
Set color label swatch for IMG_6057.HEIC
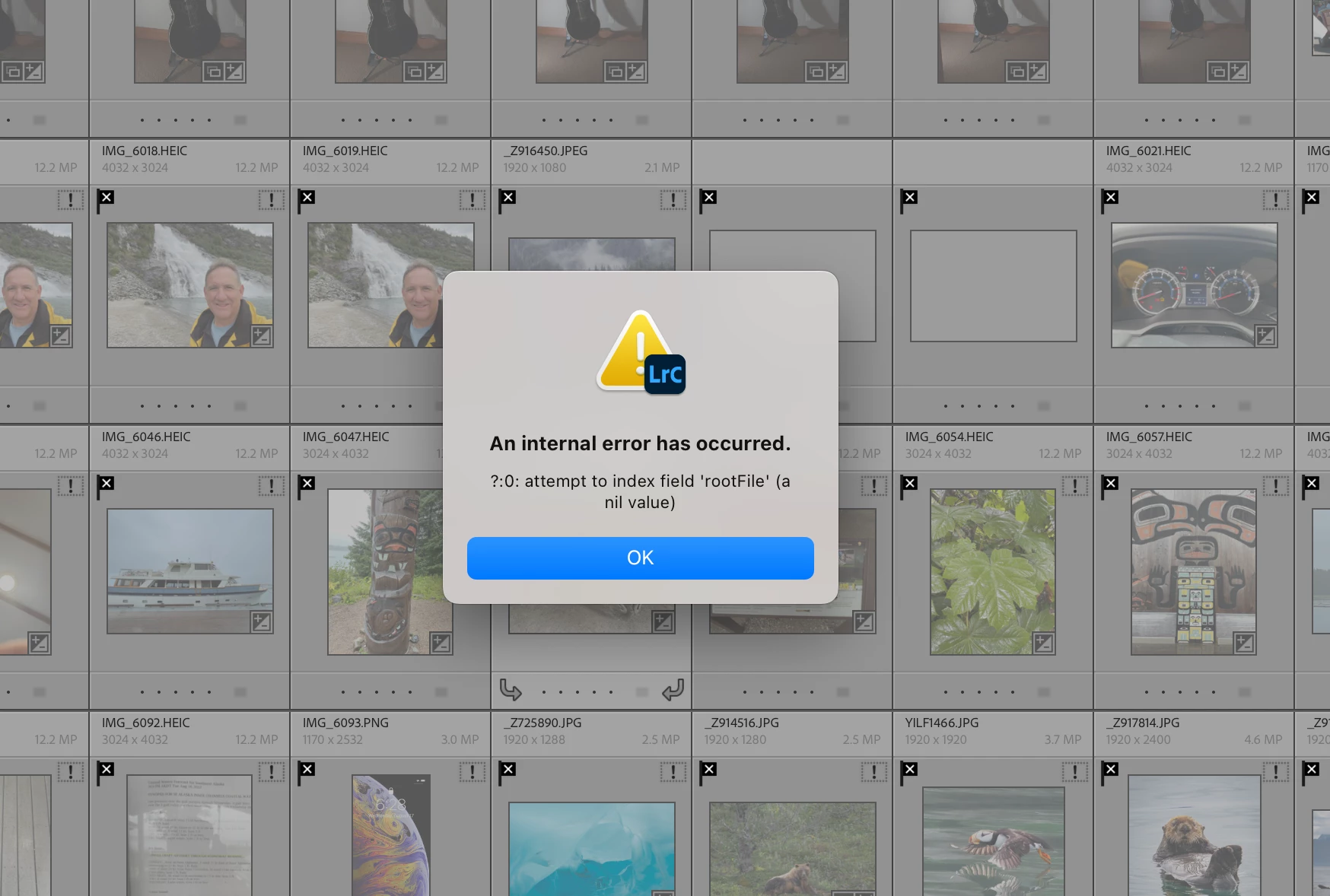(1245, 692)
